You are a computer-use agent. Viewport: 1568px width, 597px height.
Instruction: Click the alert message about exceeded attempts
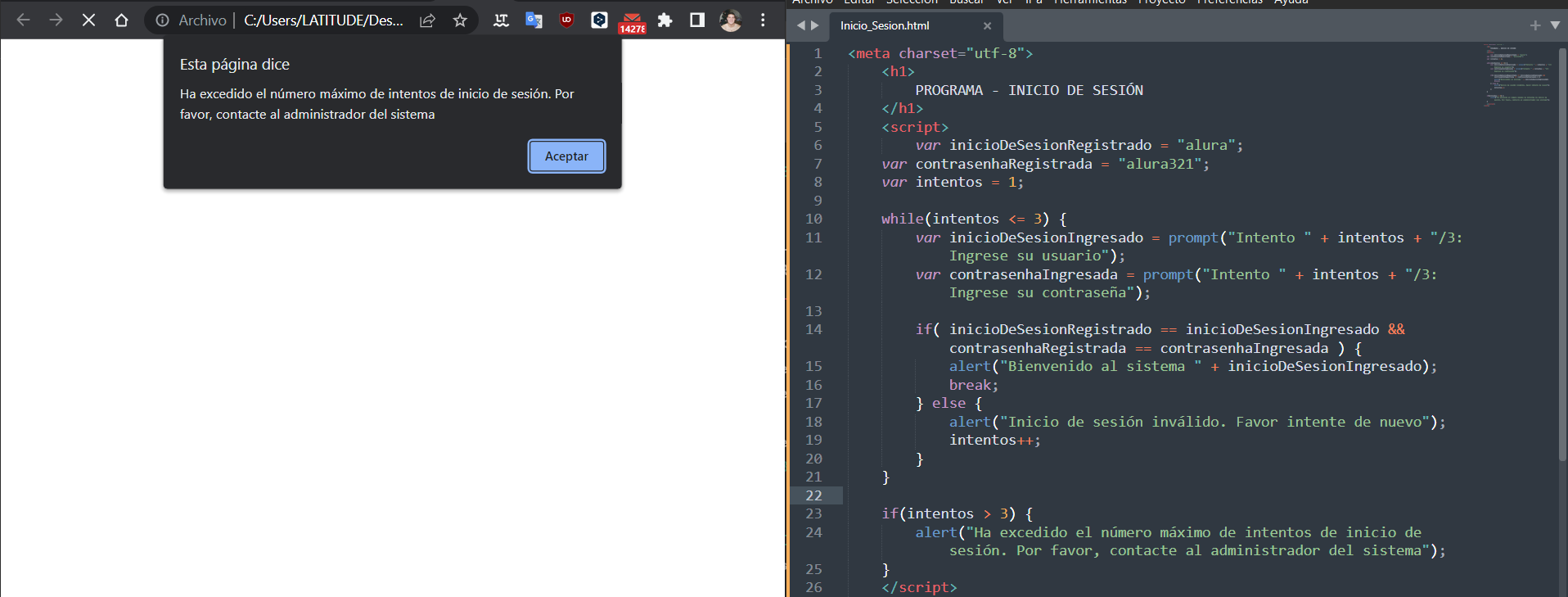(x=377, y=104)
